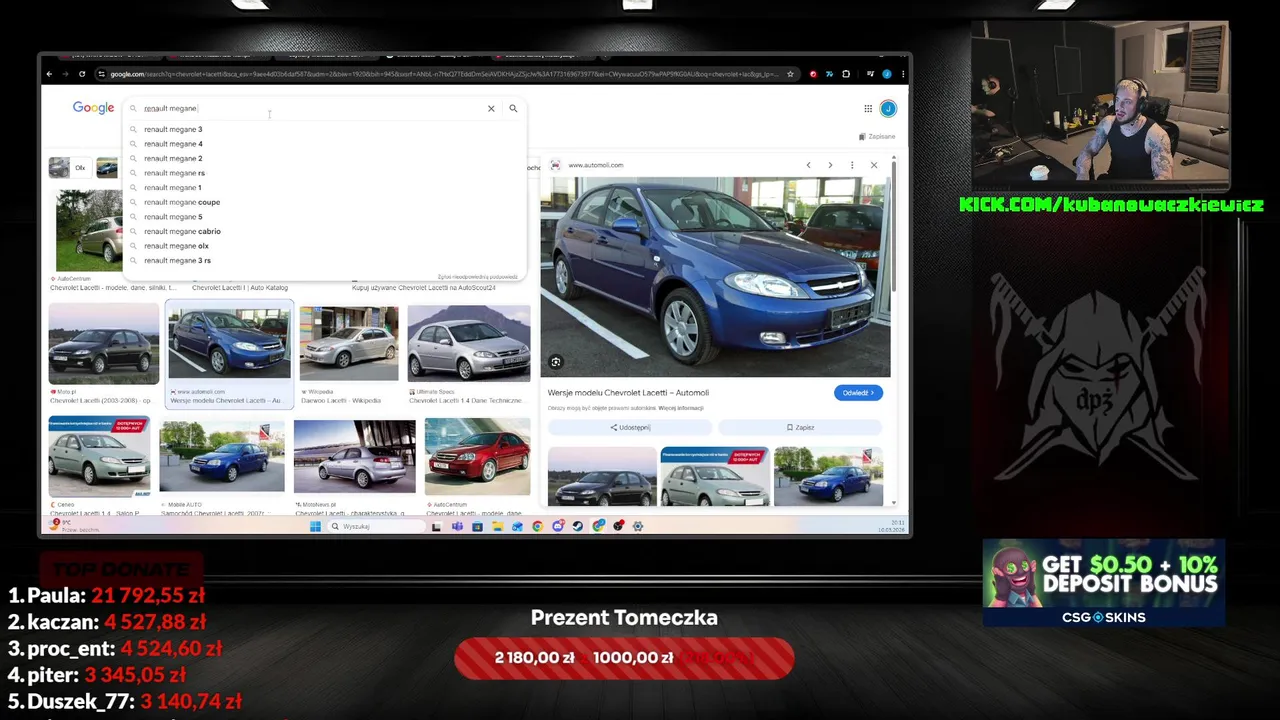Select the MotoNews.pl silver sedan thumbnail
Image resolution: width=1280 pixels, height=720 pixels.
pyautogui.click(x=355, y=457)
